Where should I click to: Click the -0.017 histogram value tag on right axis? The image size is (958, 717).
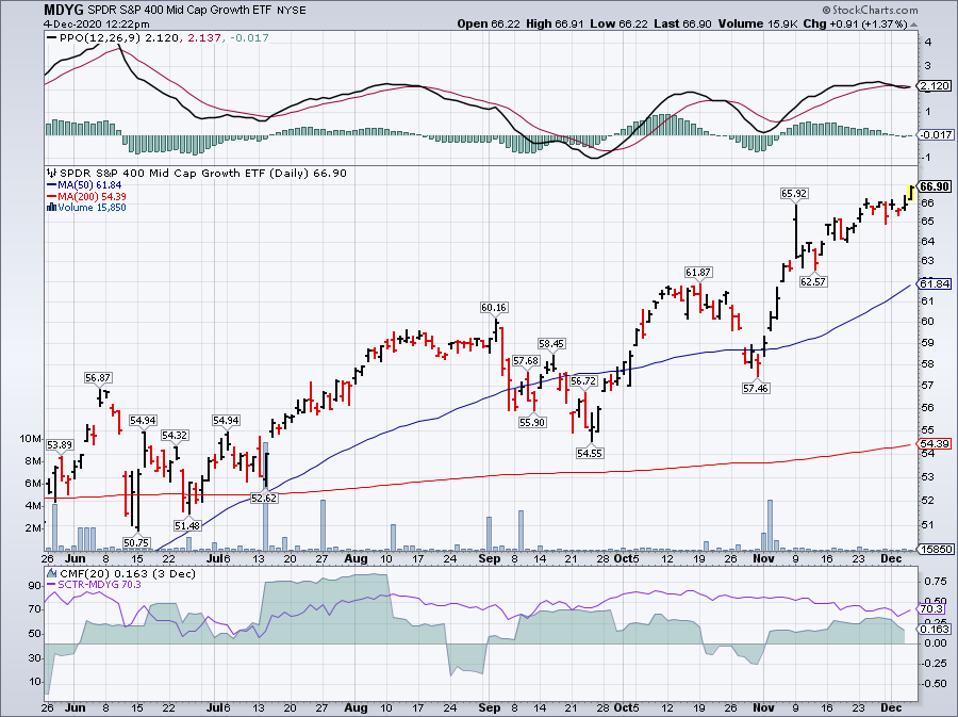pos(935,135)
